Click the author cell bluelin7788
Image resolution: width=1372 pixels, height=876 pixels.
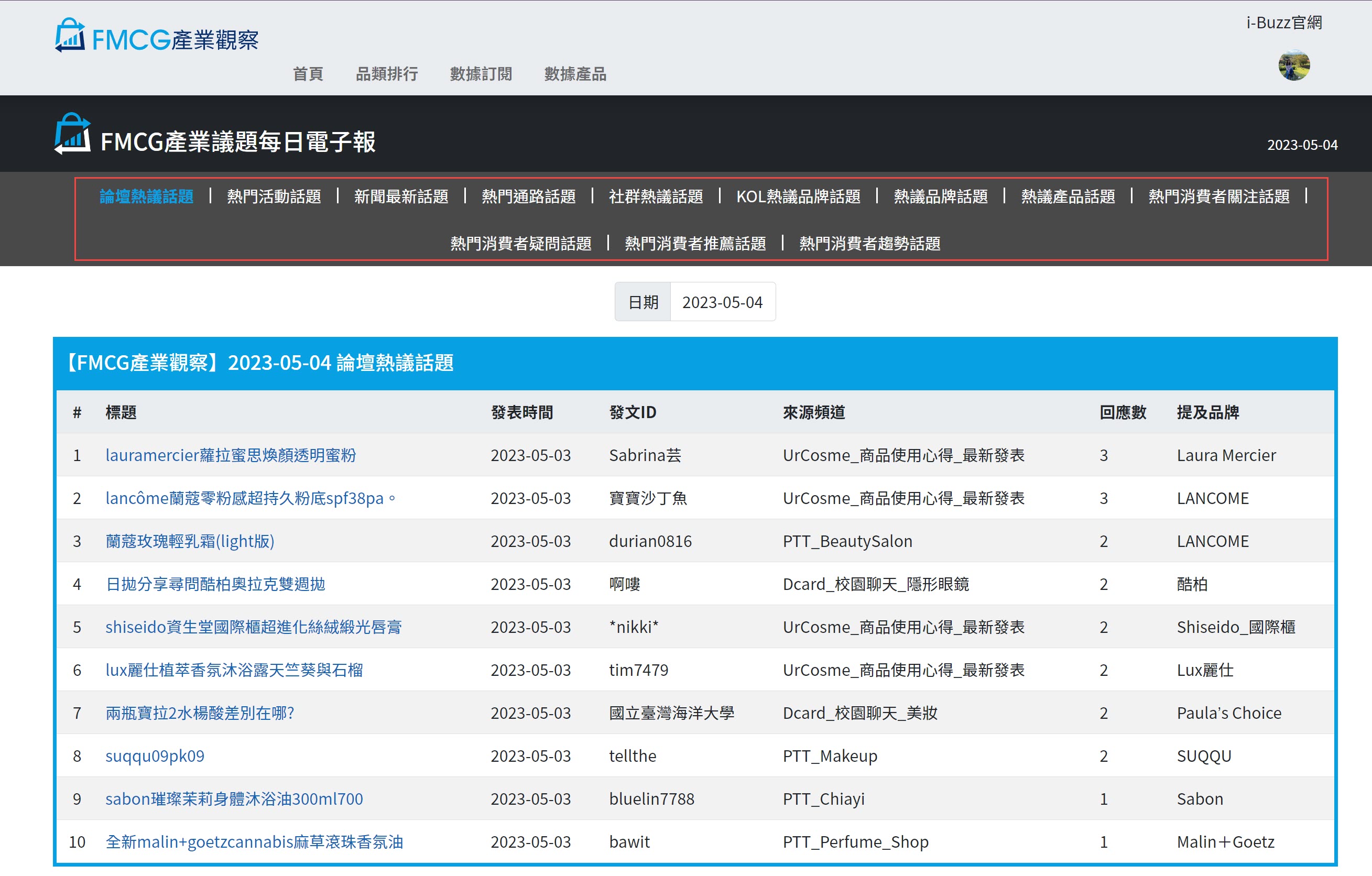[651, 799]
